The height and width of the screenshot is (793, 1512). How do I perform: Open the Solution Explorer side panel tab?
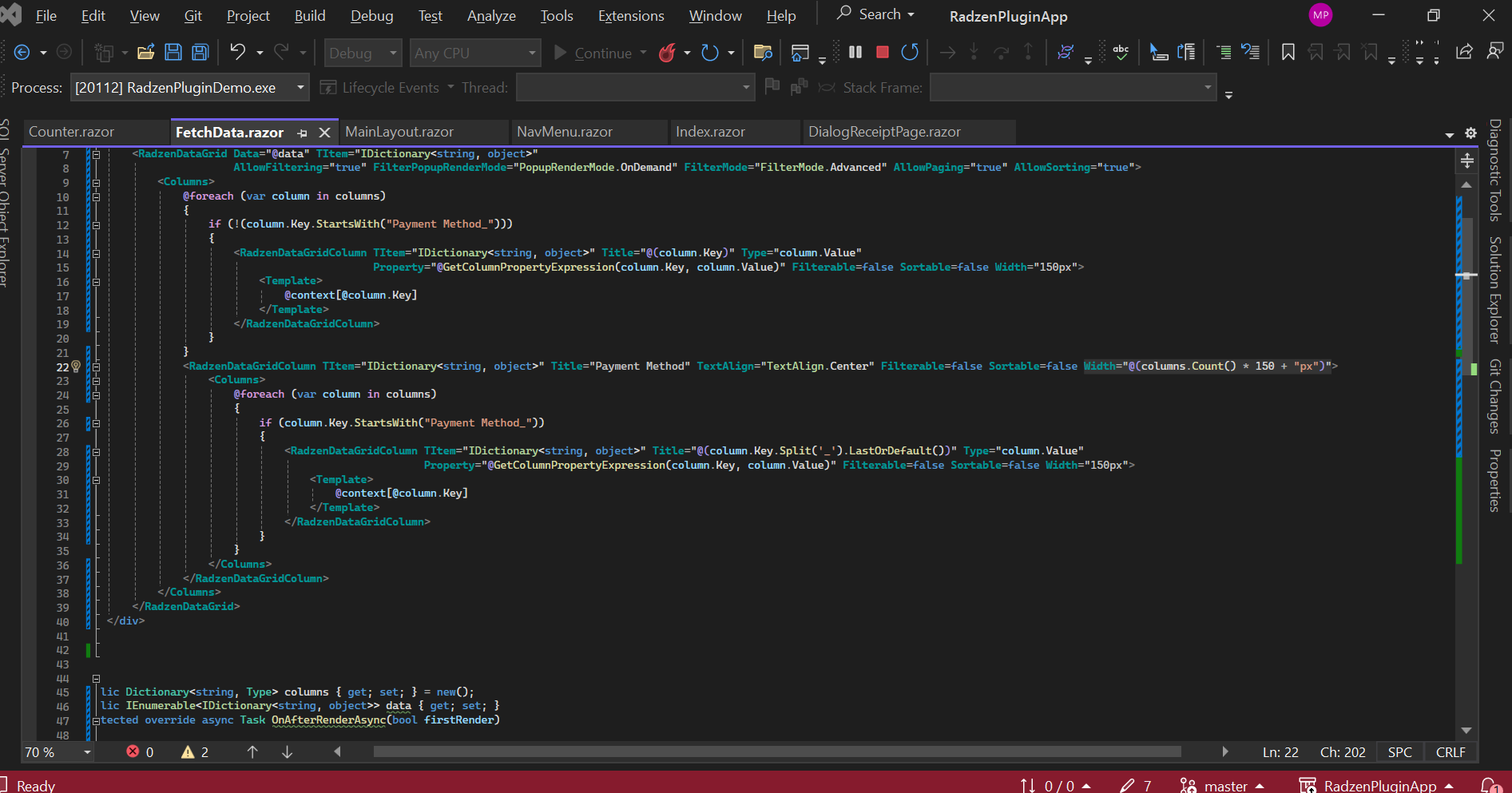[1494, 290]
